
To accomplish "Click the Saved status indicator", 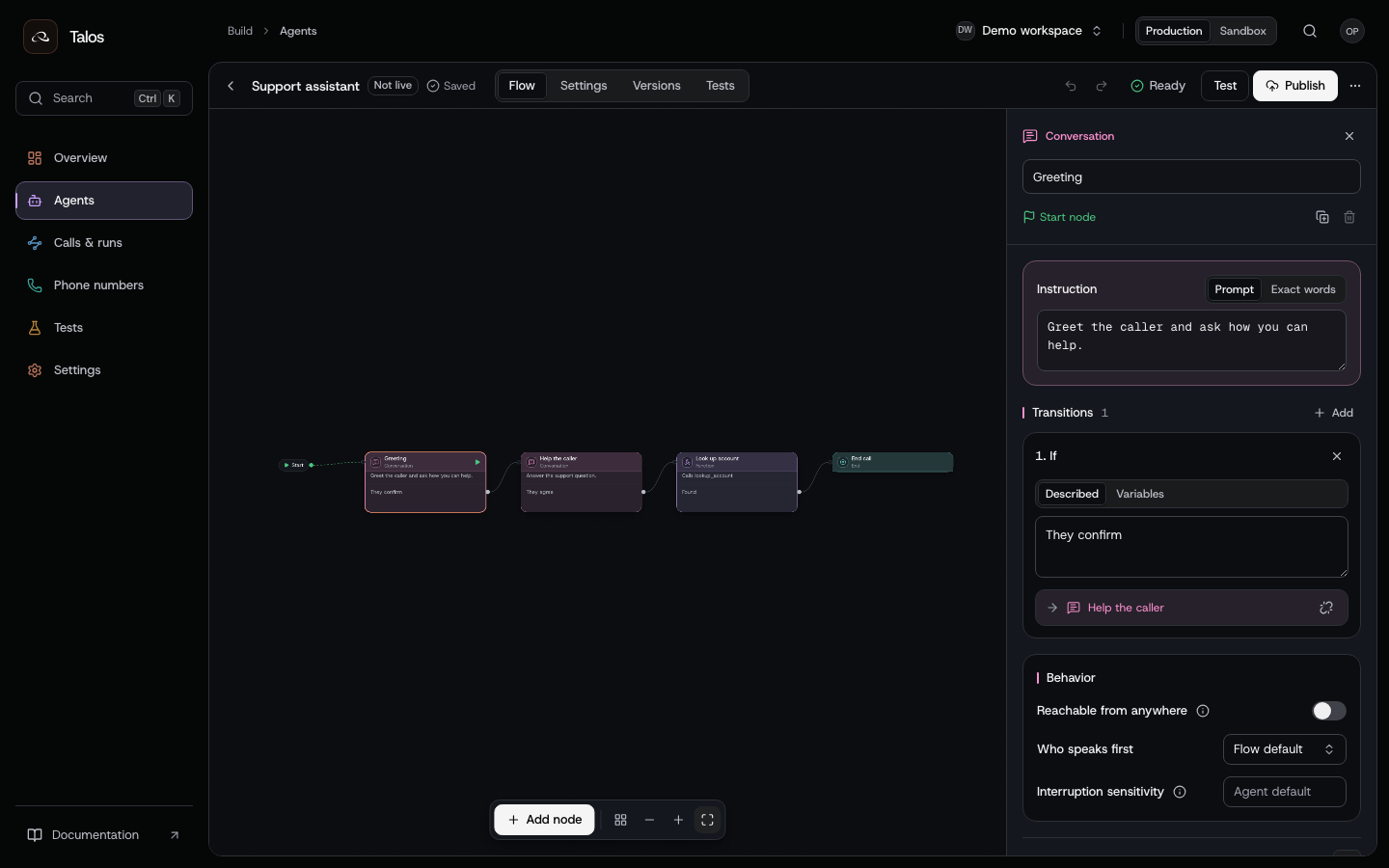I will pyautogui.click(x=451, y=86).
